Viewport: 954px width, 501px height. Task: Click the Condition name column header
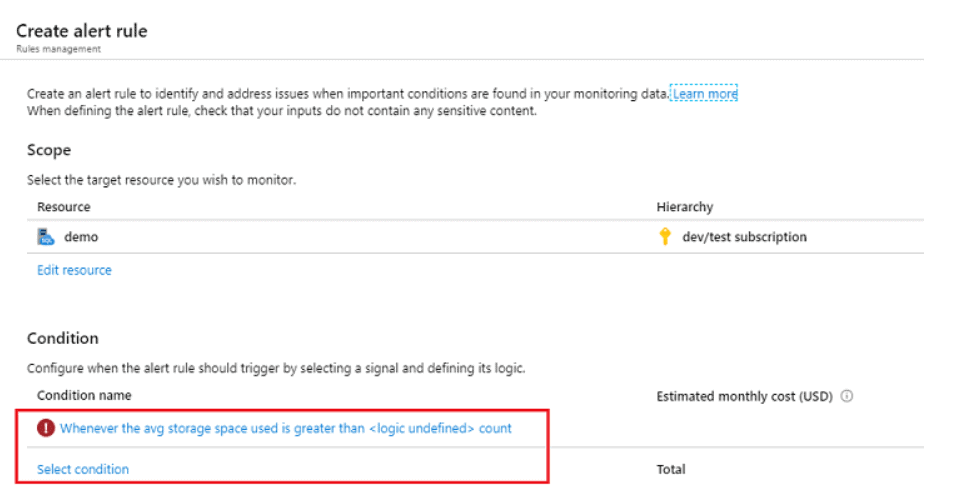tap(84, 396)
